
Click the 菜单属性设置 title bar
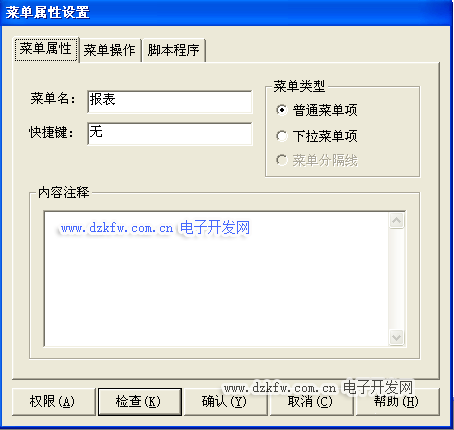click(x=227, y=13)
